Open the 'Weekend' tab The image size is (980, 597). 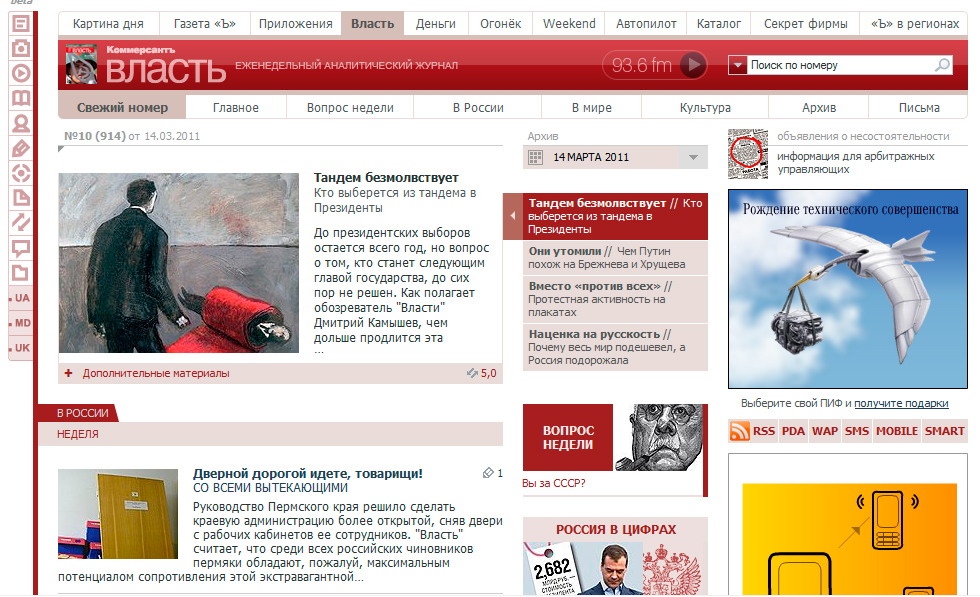[569, 24]
